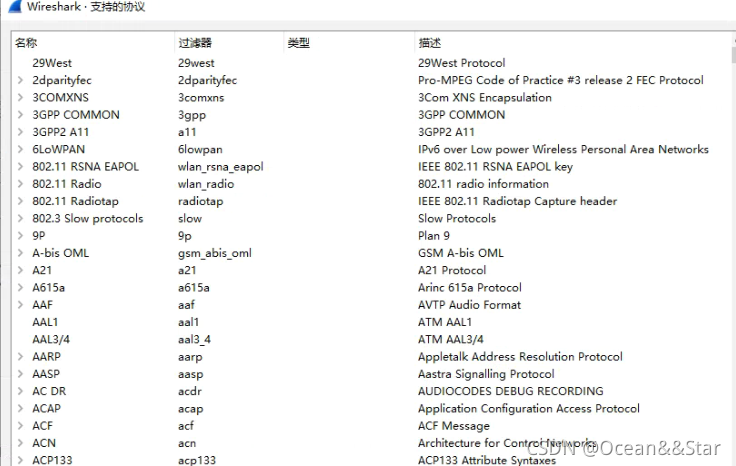Expand the 6LoWPAN protocol entry
736x466 pixels.
(20, 149)
